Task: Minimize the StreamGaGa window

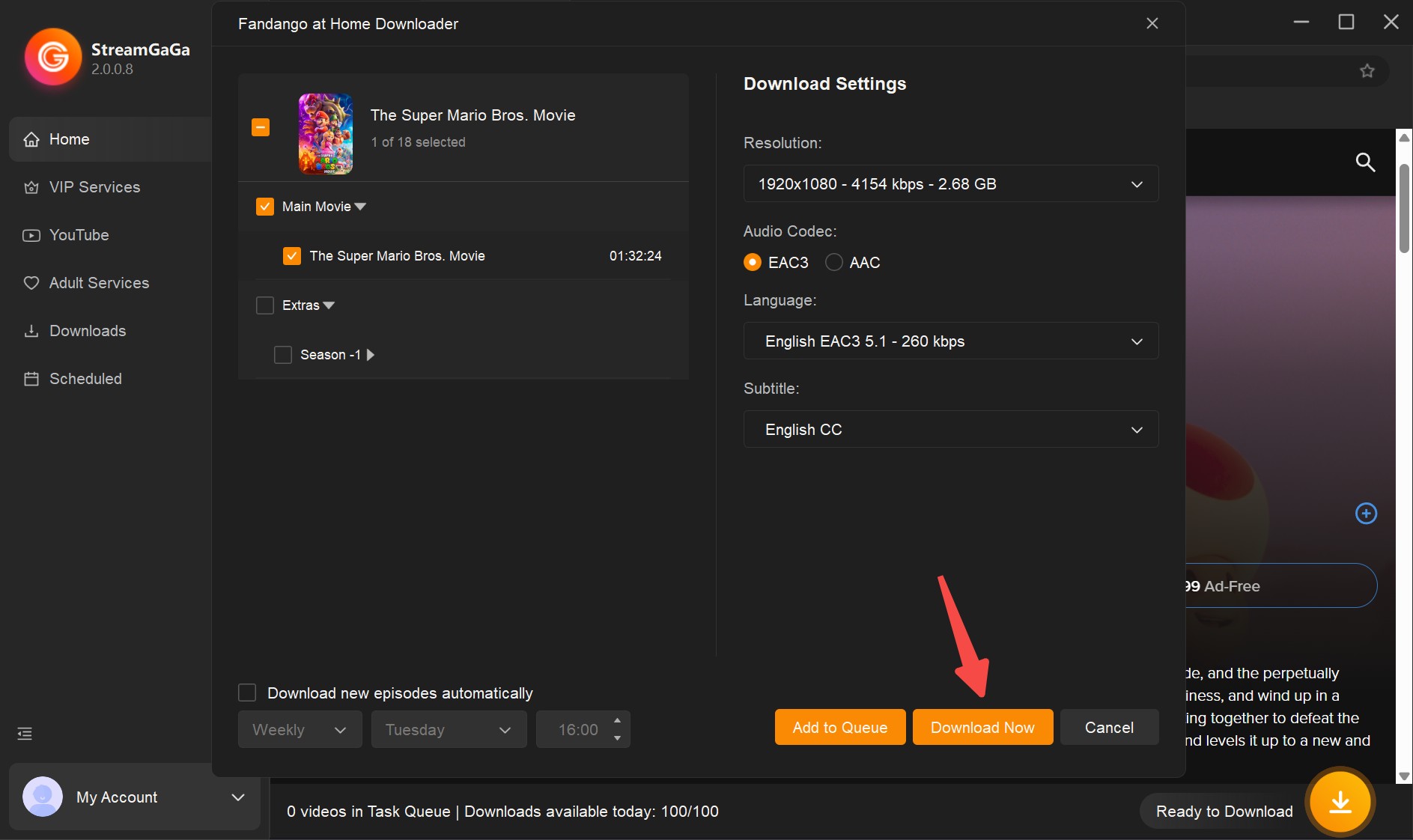Action: pyautogui.click(x=1301, y=22)
